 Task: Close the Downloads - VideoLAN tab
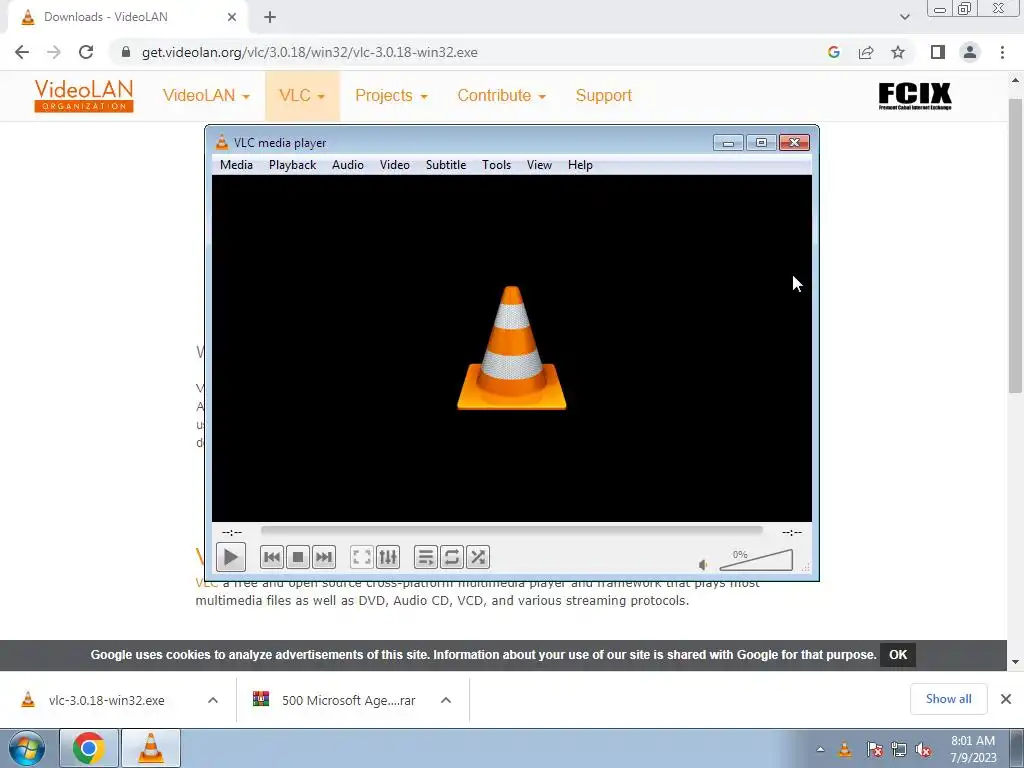[232, 17]
